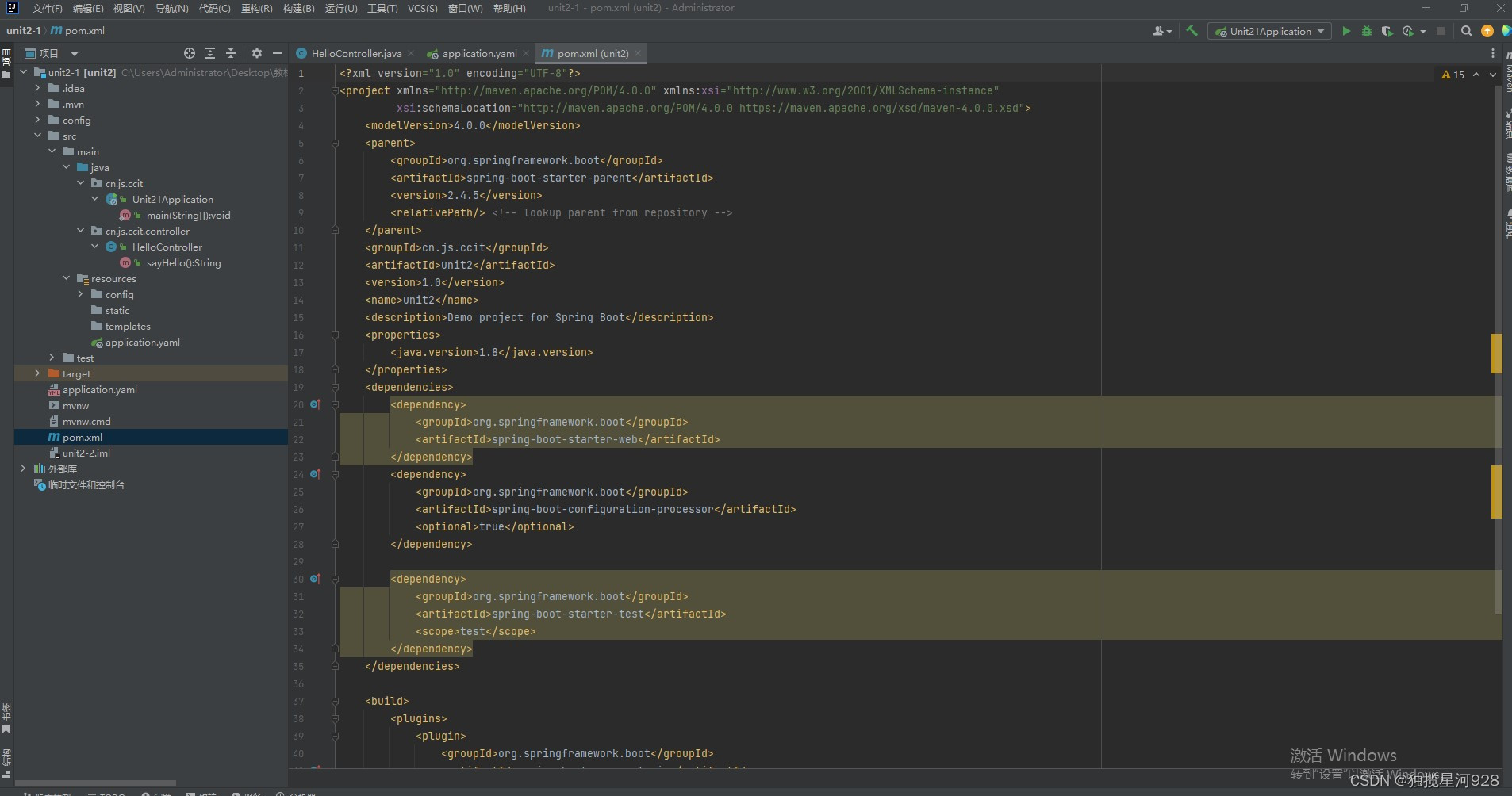Viewport: 1512px width, 796px height.
Task: Open Search Everywhere magnifier icon
Action: (1467, 31)
